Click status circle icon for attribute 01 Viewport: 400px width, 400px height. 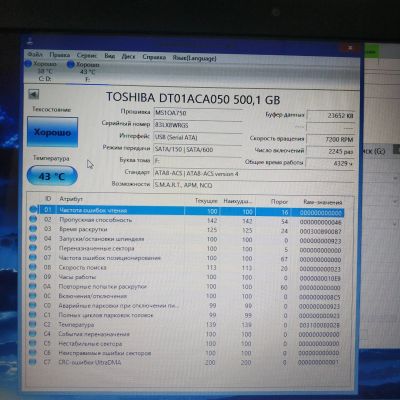pos(33,209)
